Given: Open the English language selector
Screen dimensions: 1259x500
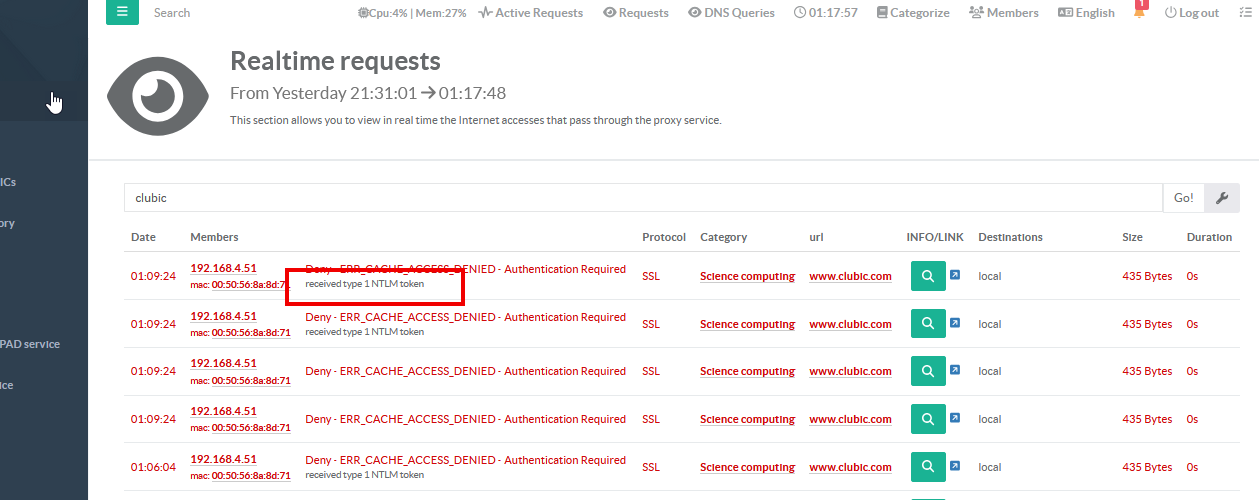Looking at the screenshot, I should (x=1086, y=13).
